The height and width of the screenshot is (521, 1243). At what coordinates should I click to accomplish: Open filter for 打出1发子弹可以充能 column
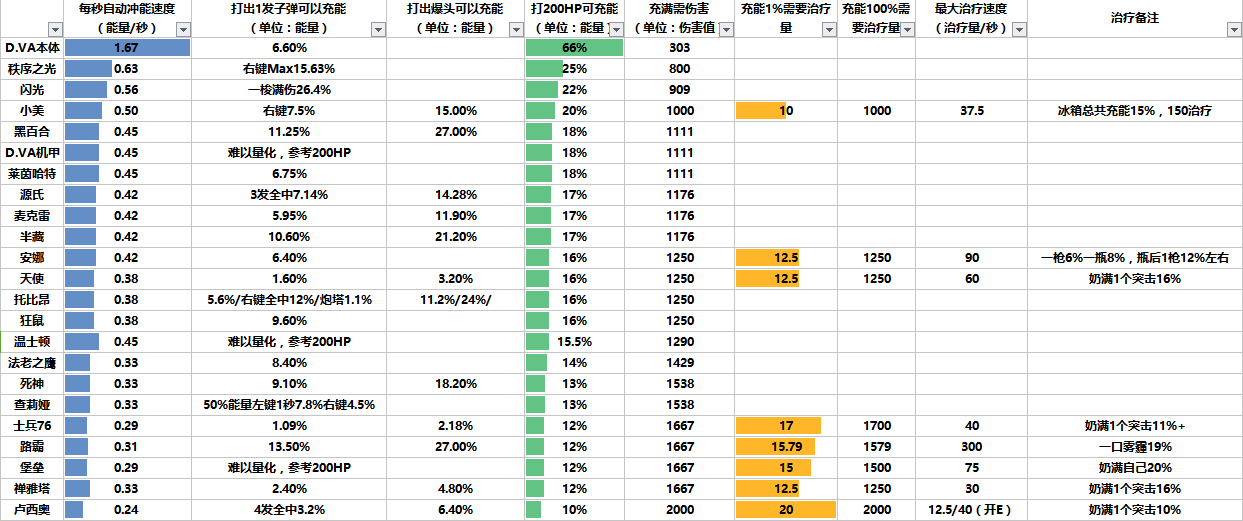(378, 30)
